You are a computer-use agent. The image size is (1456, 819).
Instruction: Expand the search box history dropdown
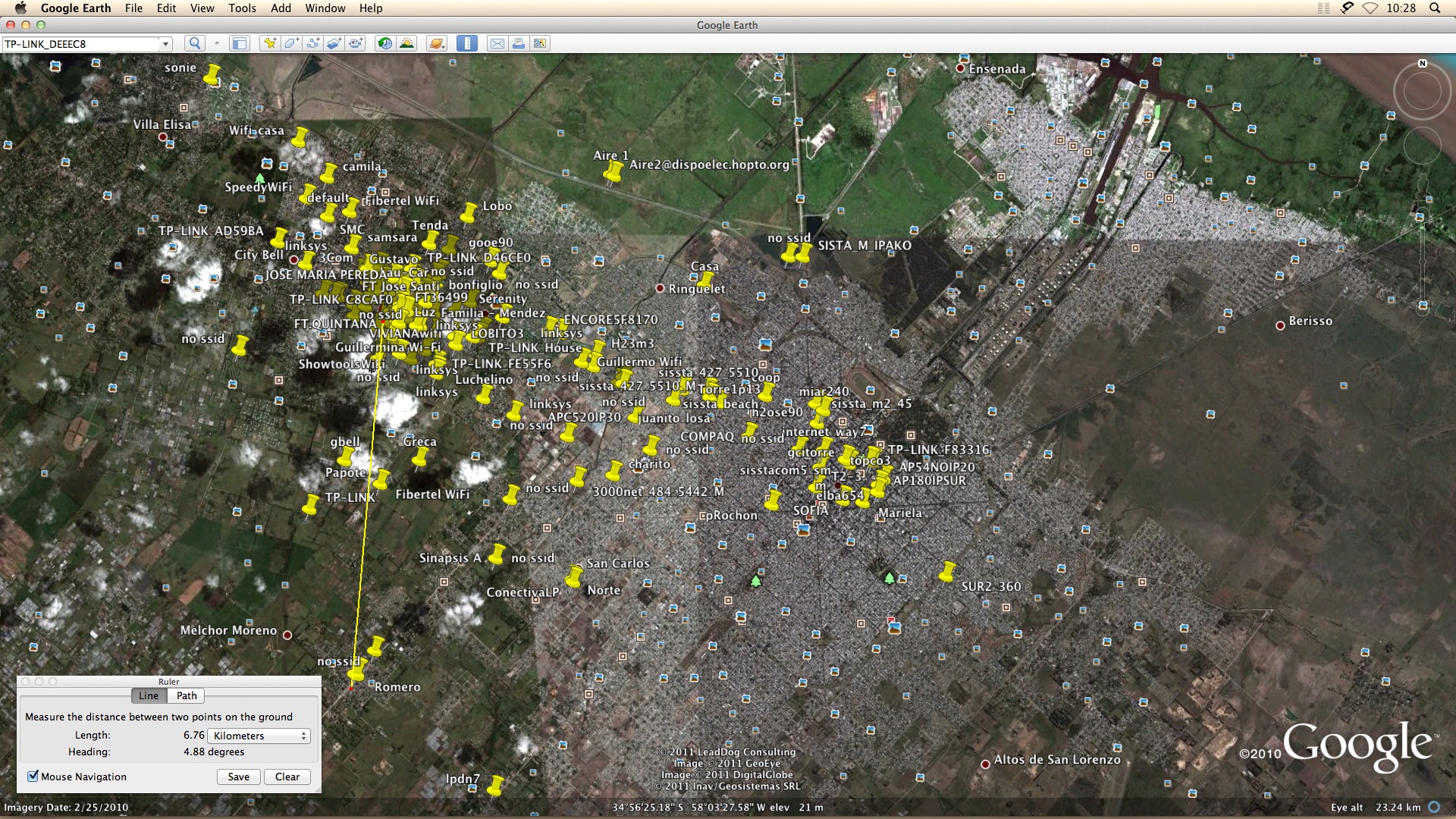pyautogui.click(x=165, y=44)
